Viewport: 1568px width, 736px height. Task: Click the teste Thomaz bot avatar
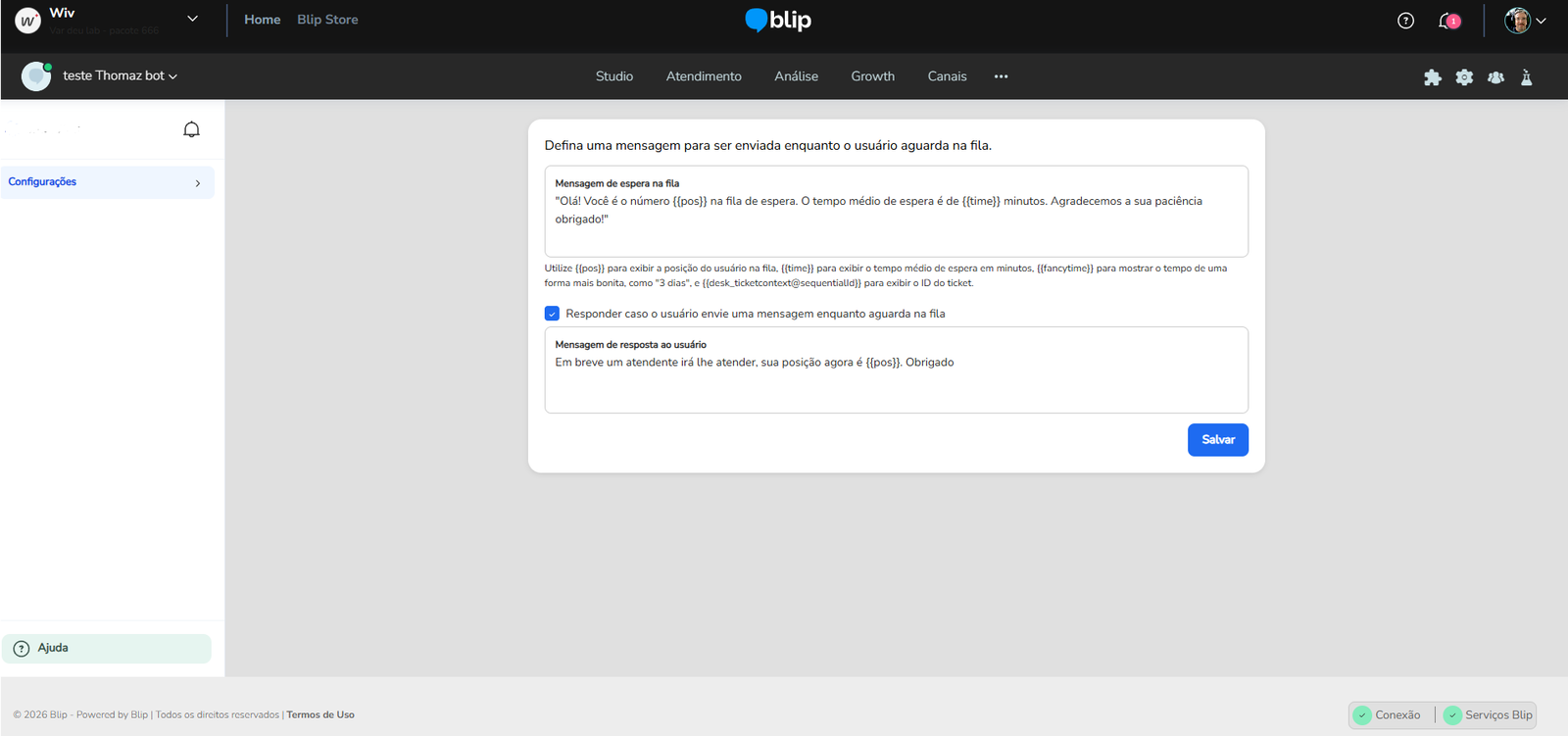[36, 76]
